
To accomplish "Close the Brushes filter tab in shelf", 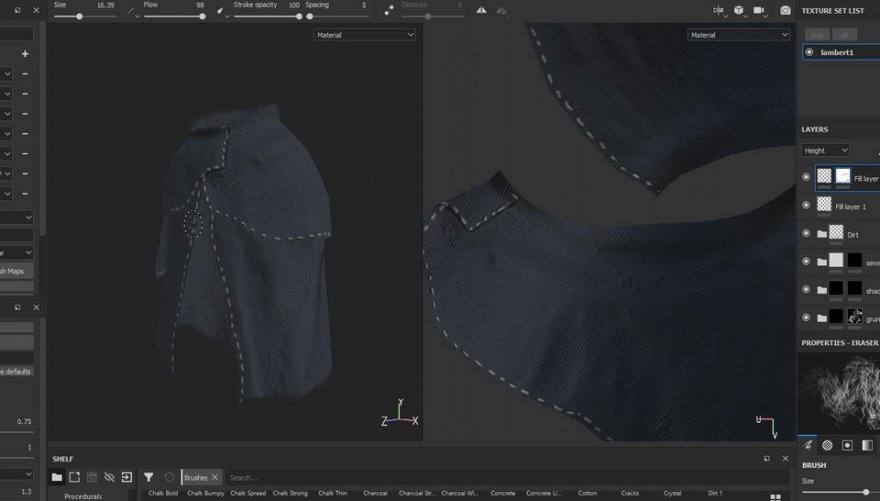I will [x=214, y=477].
